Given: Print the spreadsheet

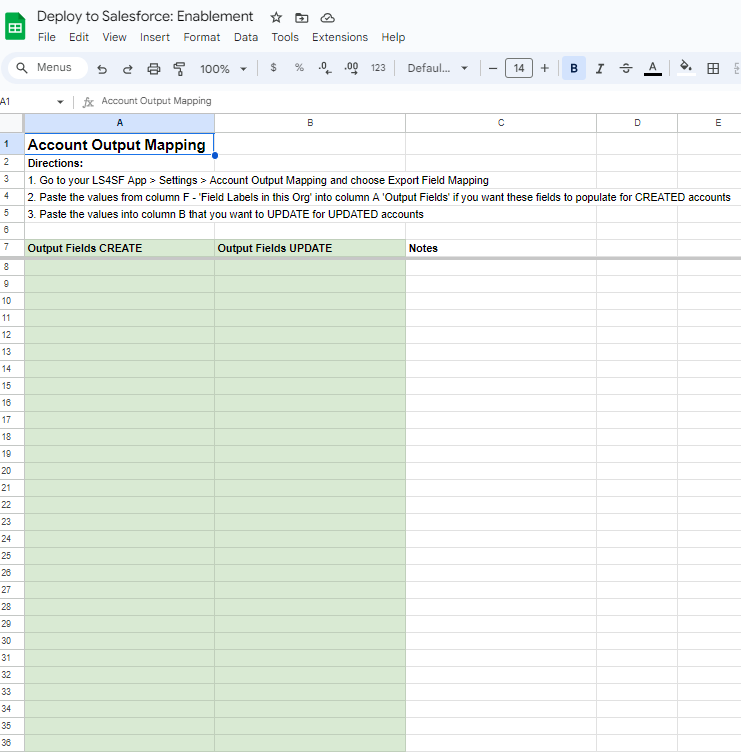Looking at the screenshot, I should pos(153,69).
